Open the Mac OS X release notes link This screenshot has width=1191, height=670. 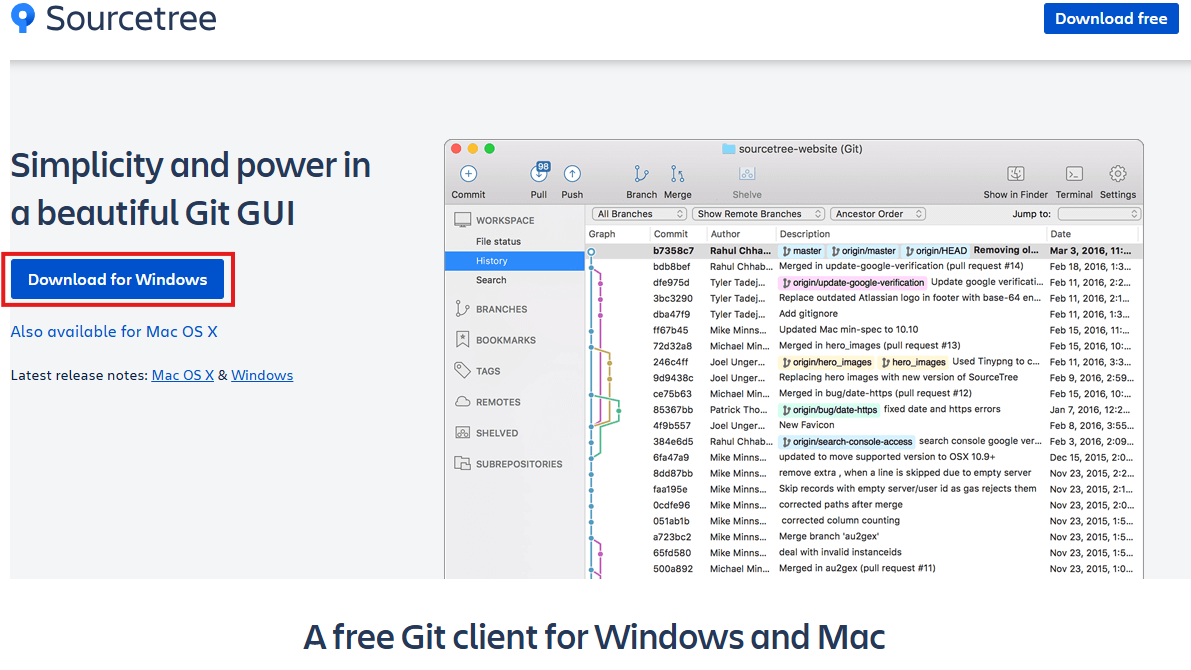[182, 376]
